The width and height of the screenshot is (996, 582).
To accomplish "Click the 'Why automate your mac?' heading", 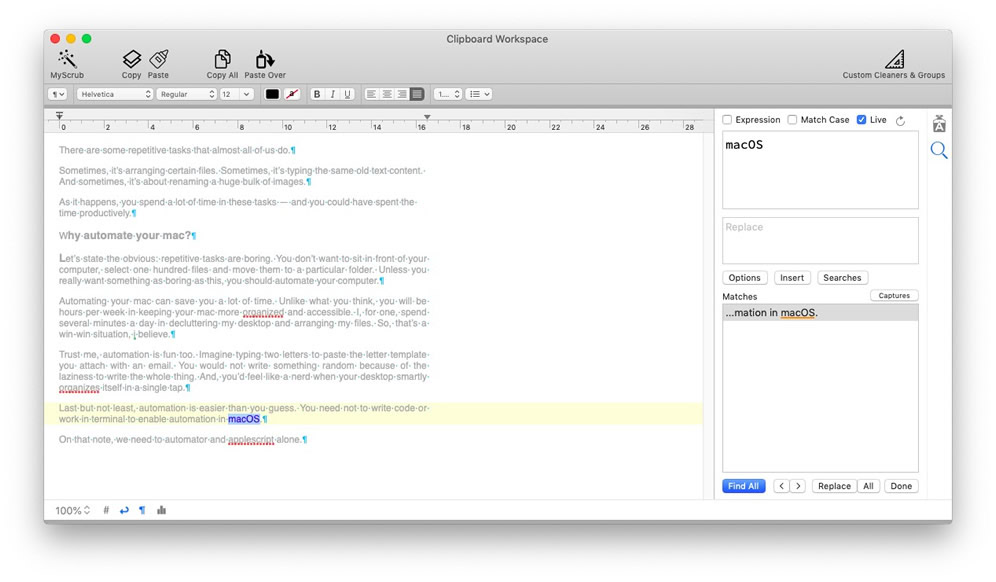I will tap(125, 236).
